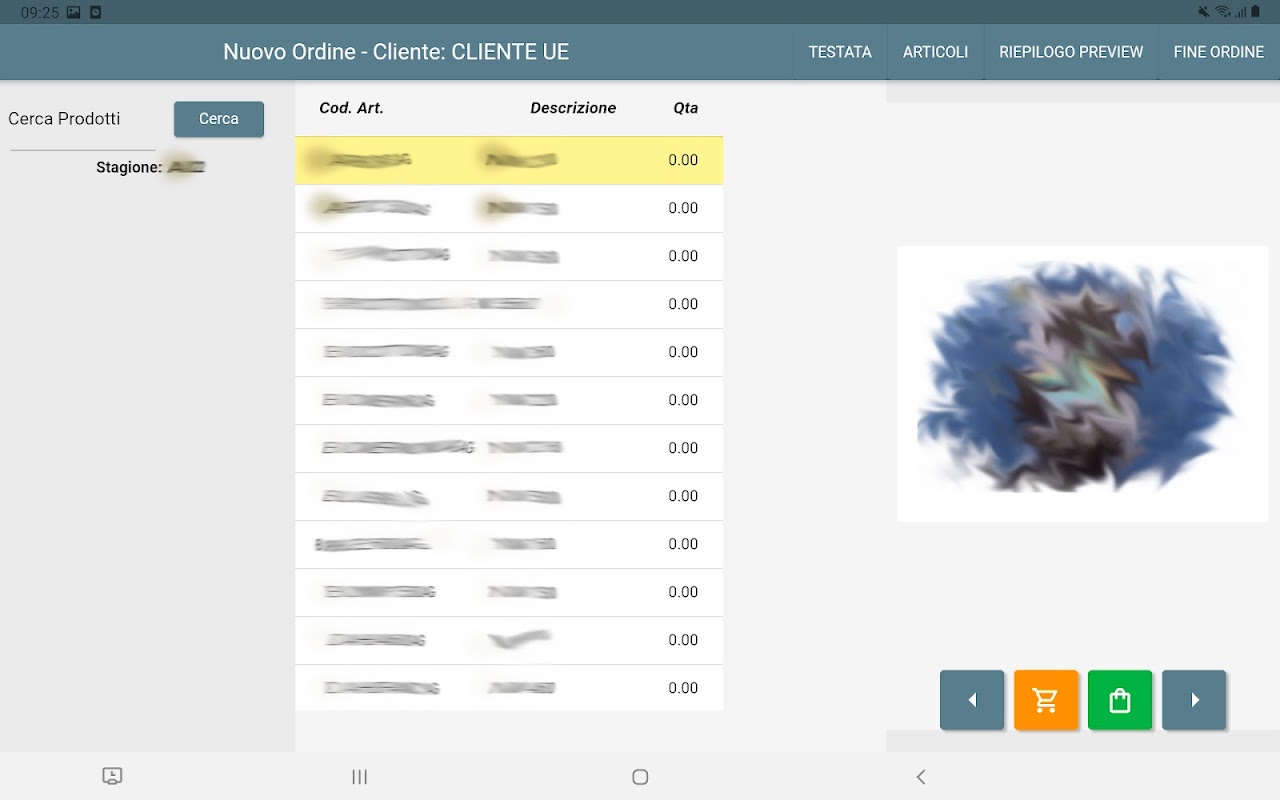Open the TESTATA tab
Viewport: 1280px width, 800px height.
(x=840, y=52)
